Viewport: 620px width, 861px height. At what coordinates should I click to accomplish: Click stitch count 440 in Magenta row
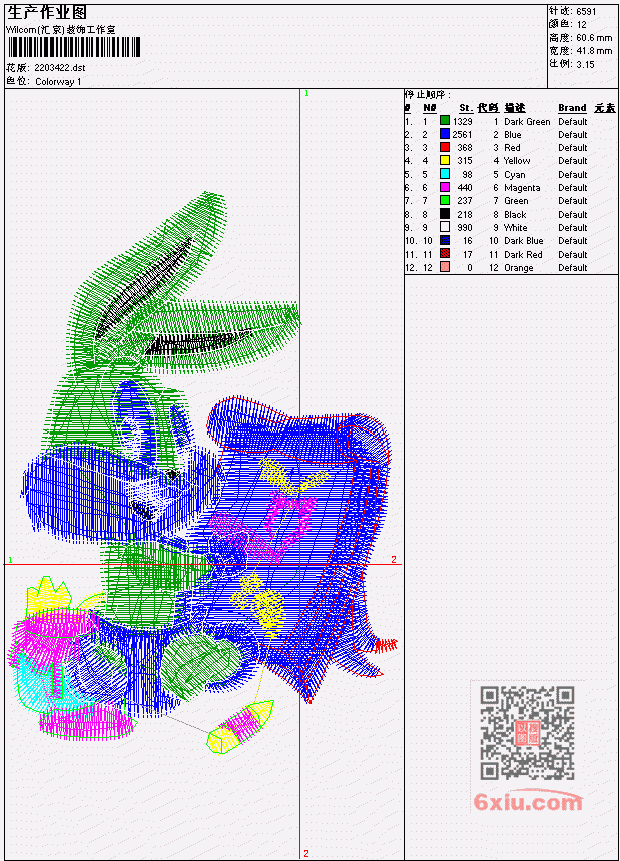(465, 188)
